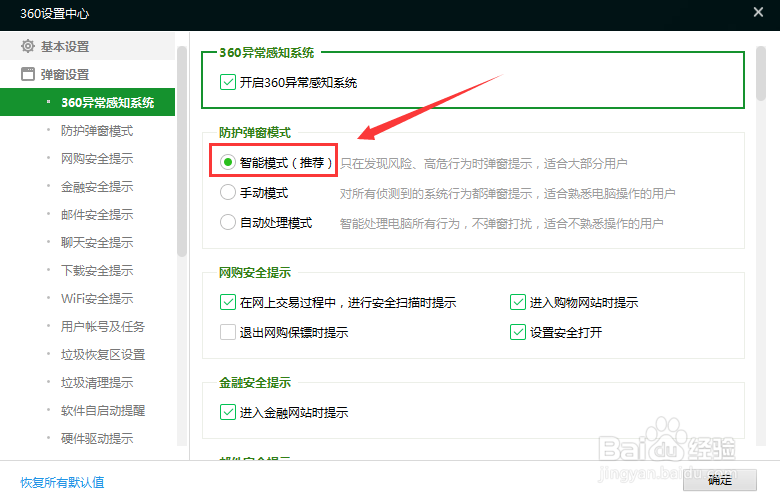Select 360异常感知系统 in sidebar
780x500 pixels.
tap(88, 102)
